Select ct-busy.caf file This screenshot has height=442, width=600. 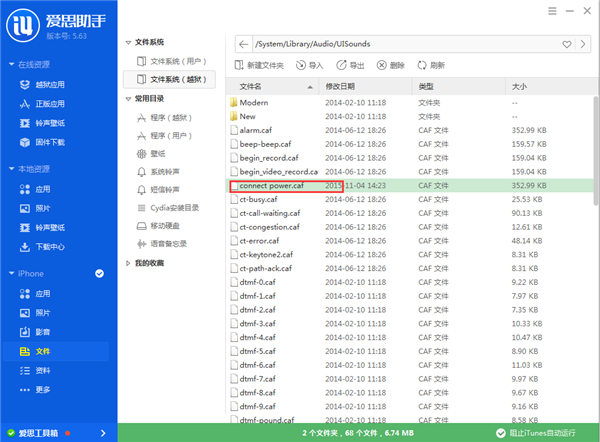pos(410,199)
